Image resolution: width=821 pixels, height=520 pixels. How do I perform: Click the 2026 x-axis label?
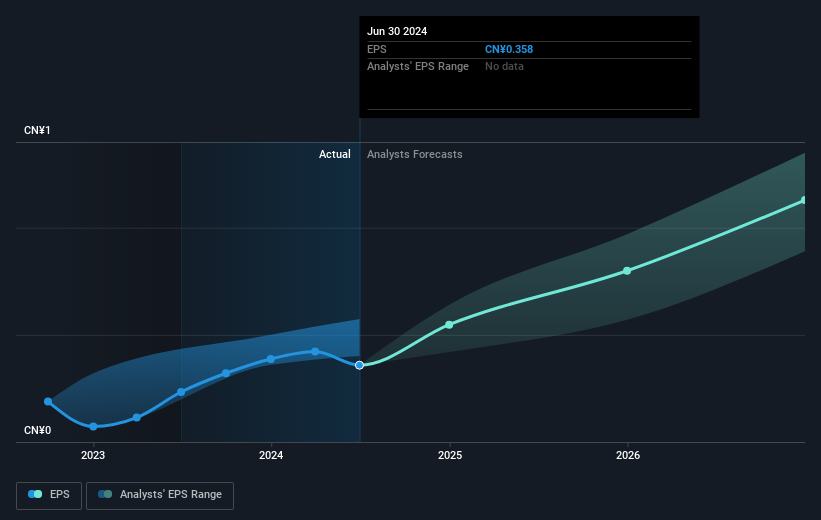628,455
